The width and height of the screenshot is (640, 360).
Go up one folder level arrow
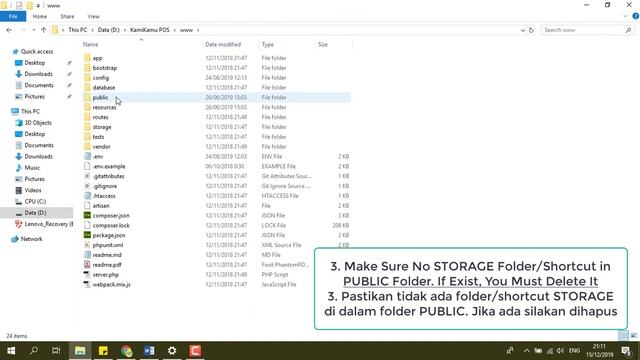[44, 30]
